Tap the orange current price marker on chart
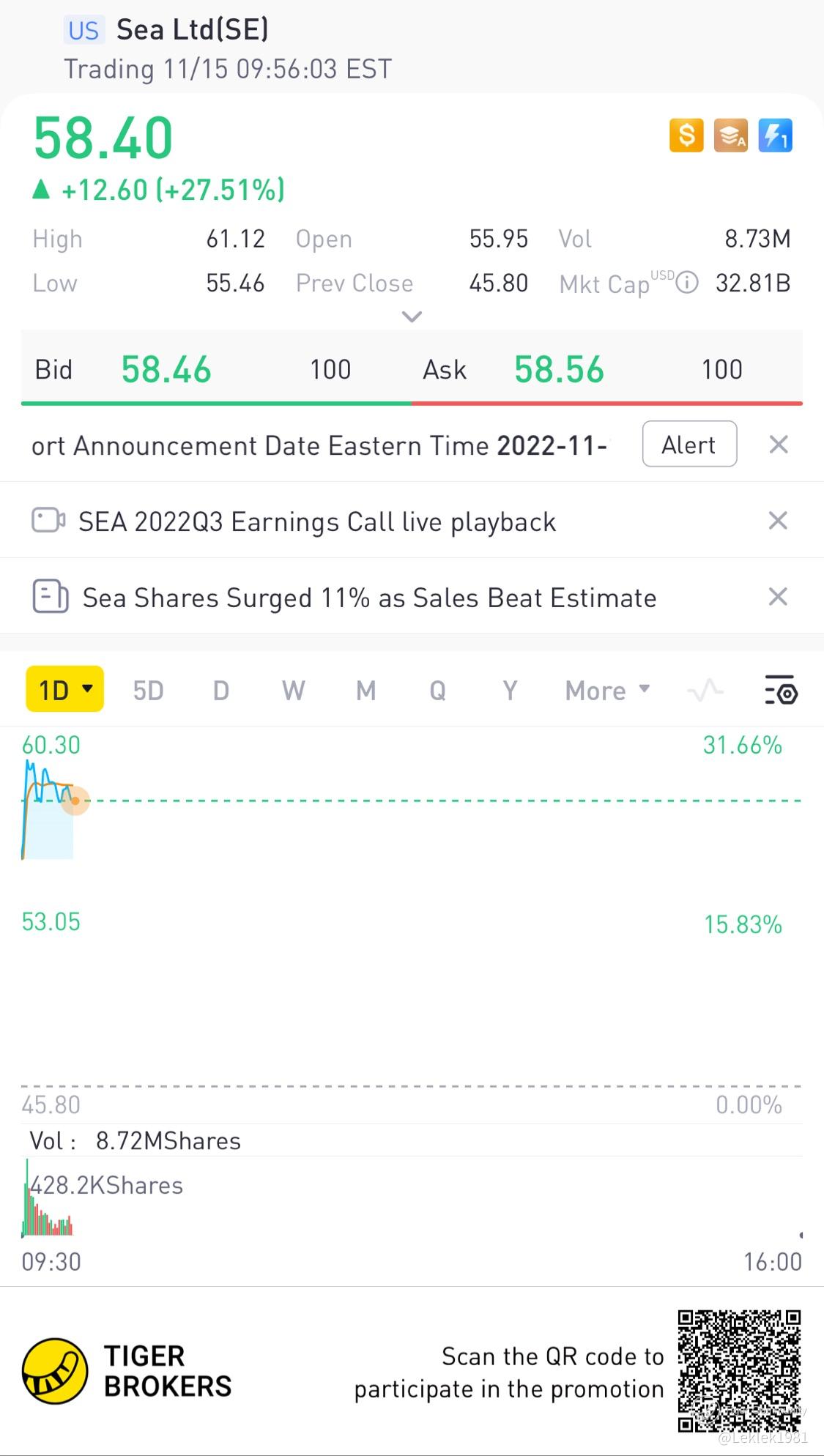 (x=75, y=801)
